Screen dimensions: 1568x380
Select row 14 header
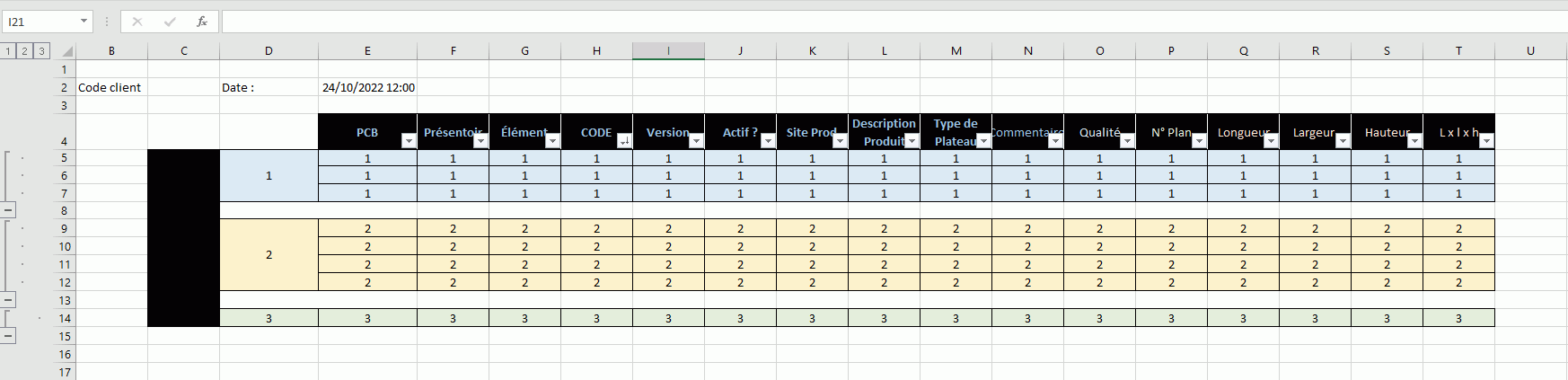[x=65, y=318]
